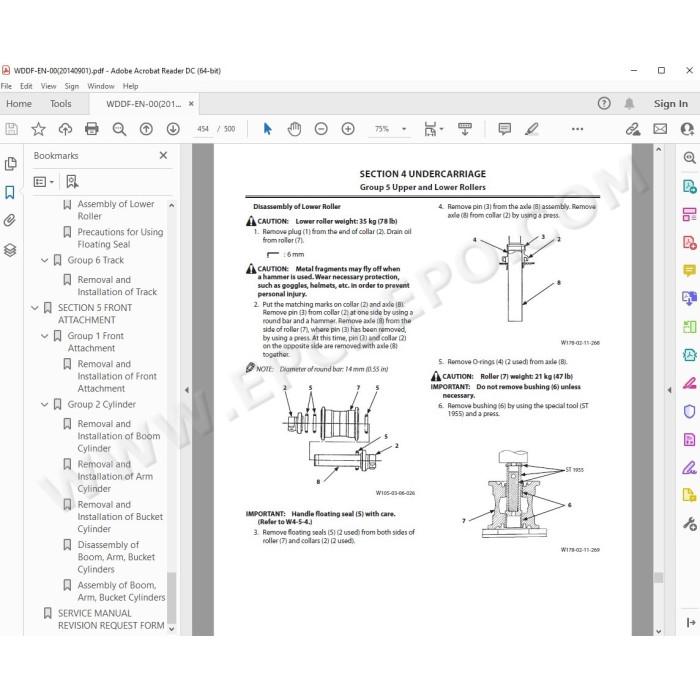The height and width of the screenshot is (700, 700).
Task: Toggle the Bookmarks panel icon
Action: pyautogui.click(x=10, y=192)
